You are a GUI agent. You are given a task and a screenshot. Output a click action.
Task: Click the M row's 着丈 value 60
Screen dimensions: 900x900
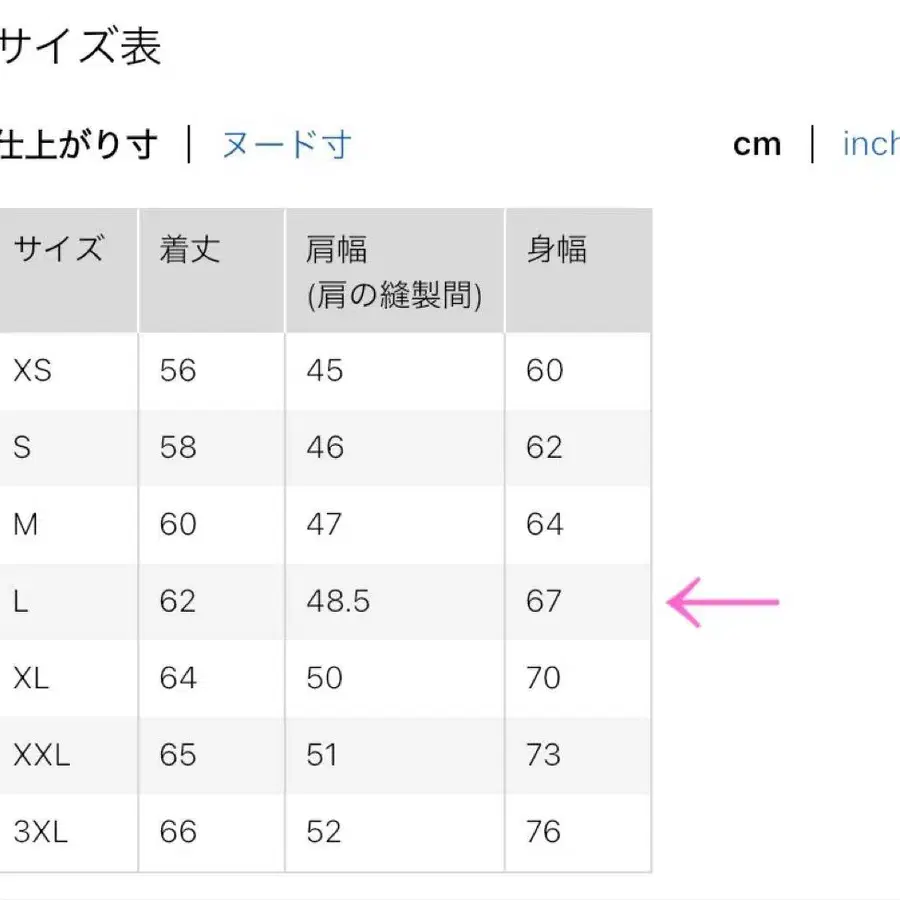point(179,524)
